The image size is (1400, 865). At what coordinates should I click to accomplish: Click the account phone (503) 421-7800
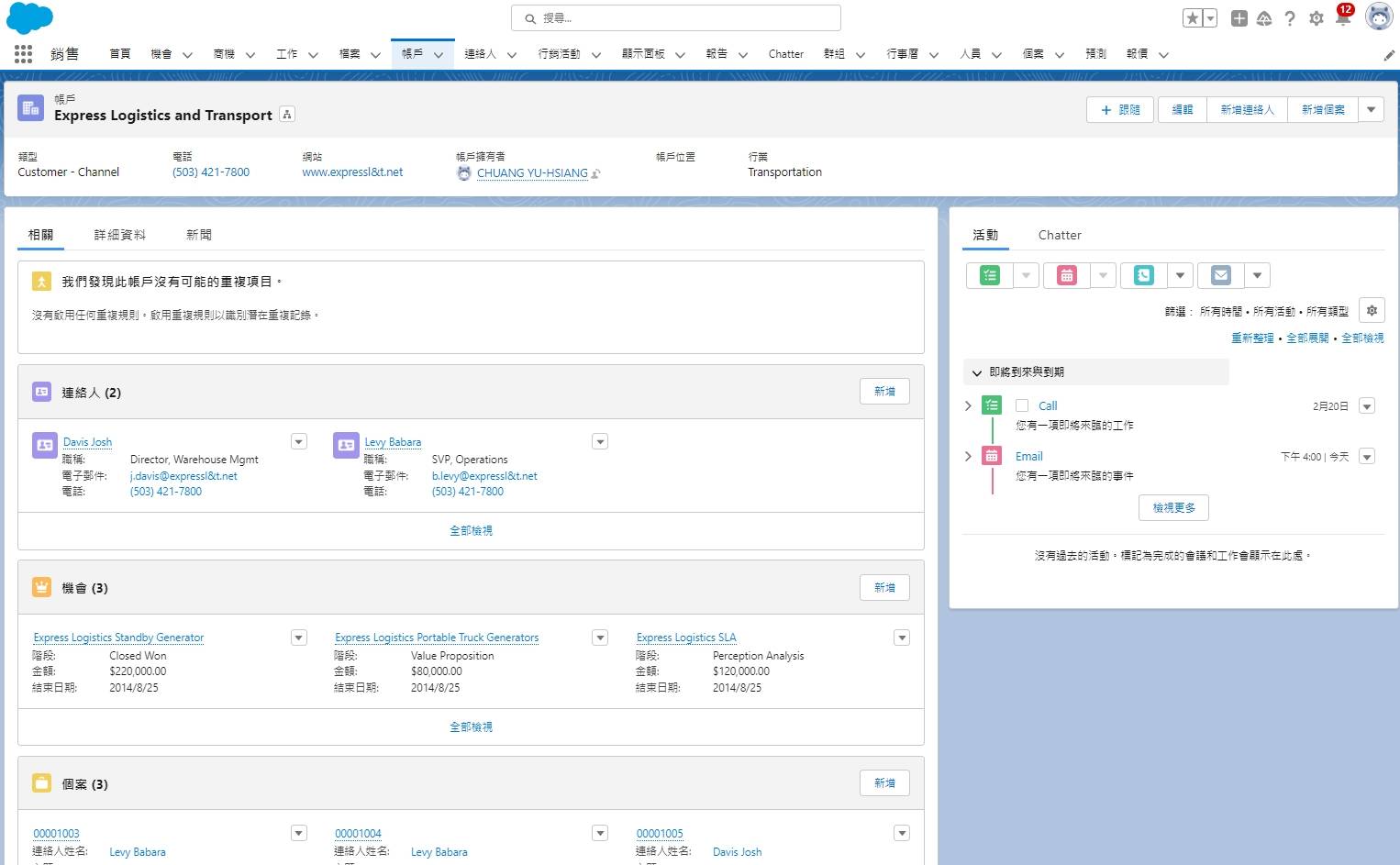(211, 172)
